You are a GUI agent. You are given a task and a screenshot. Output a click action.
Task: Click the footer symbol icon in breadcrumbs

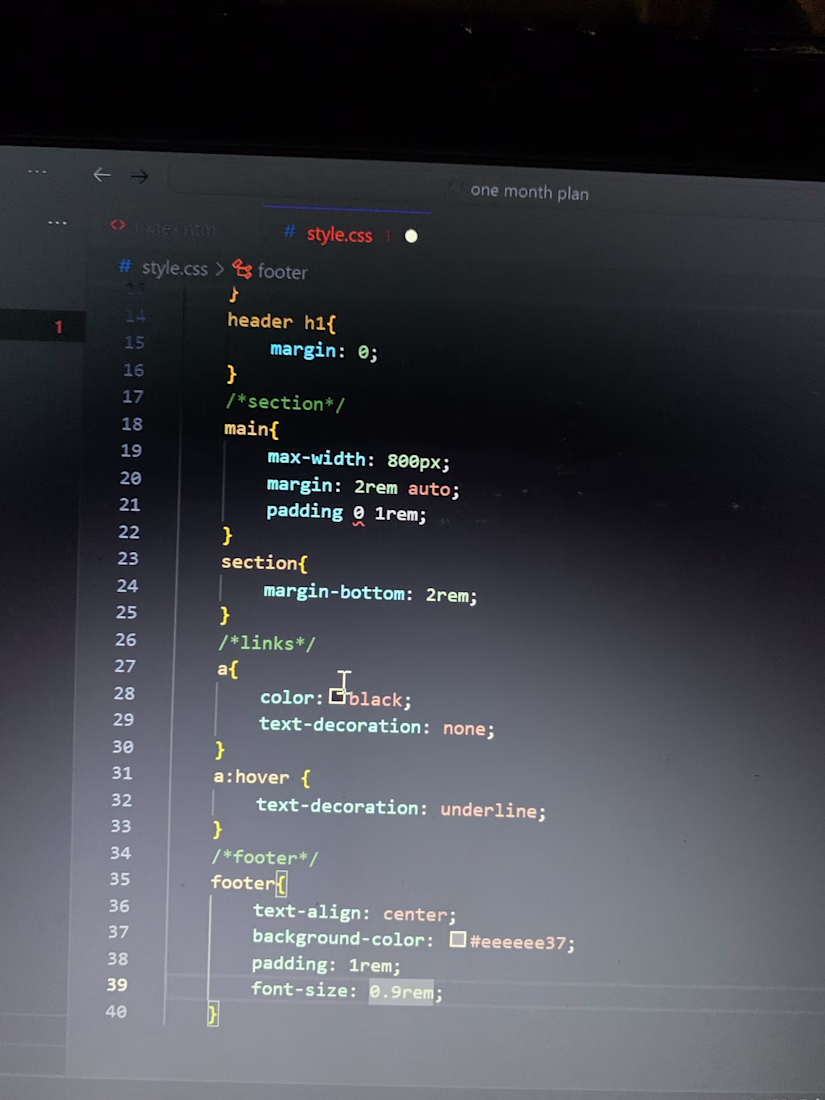coord(242,269)
